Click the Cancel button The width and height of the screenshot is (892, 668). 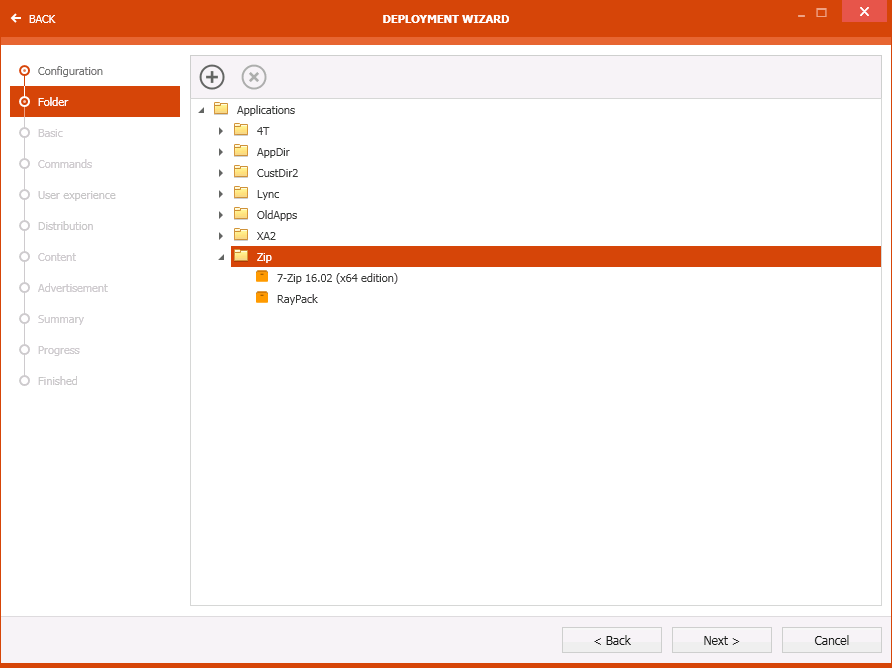(831, 640)
